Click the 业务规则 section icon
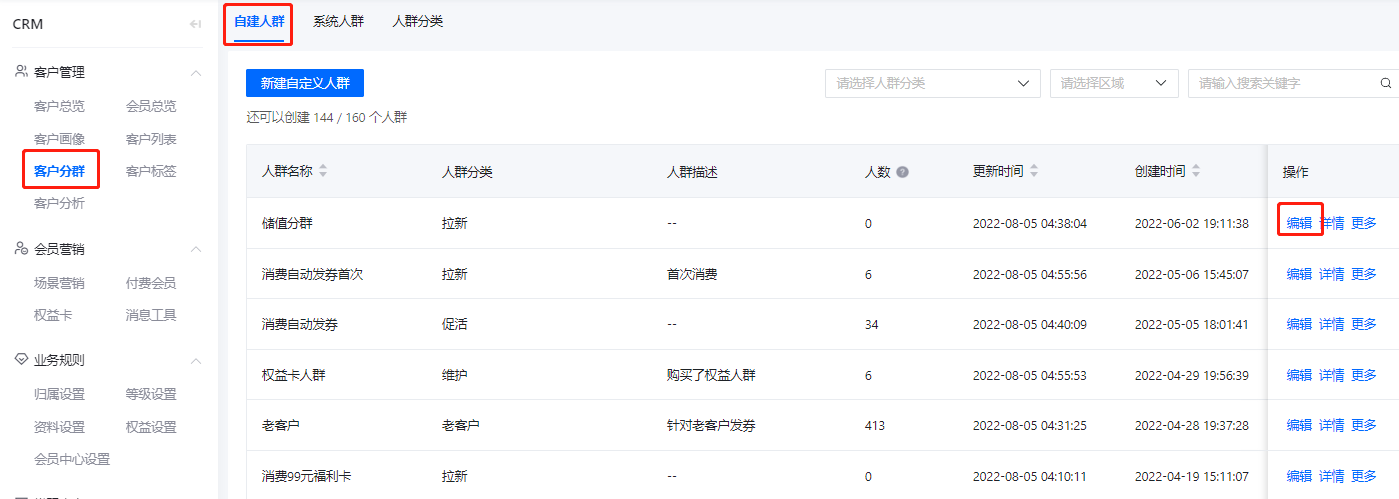 [22, 360]
